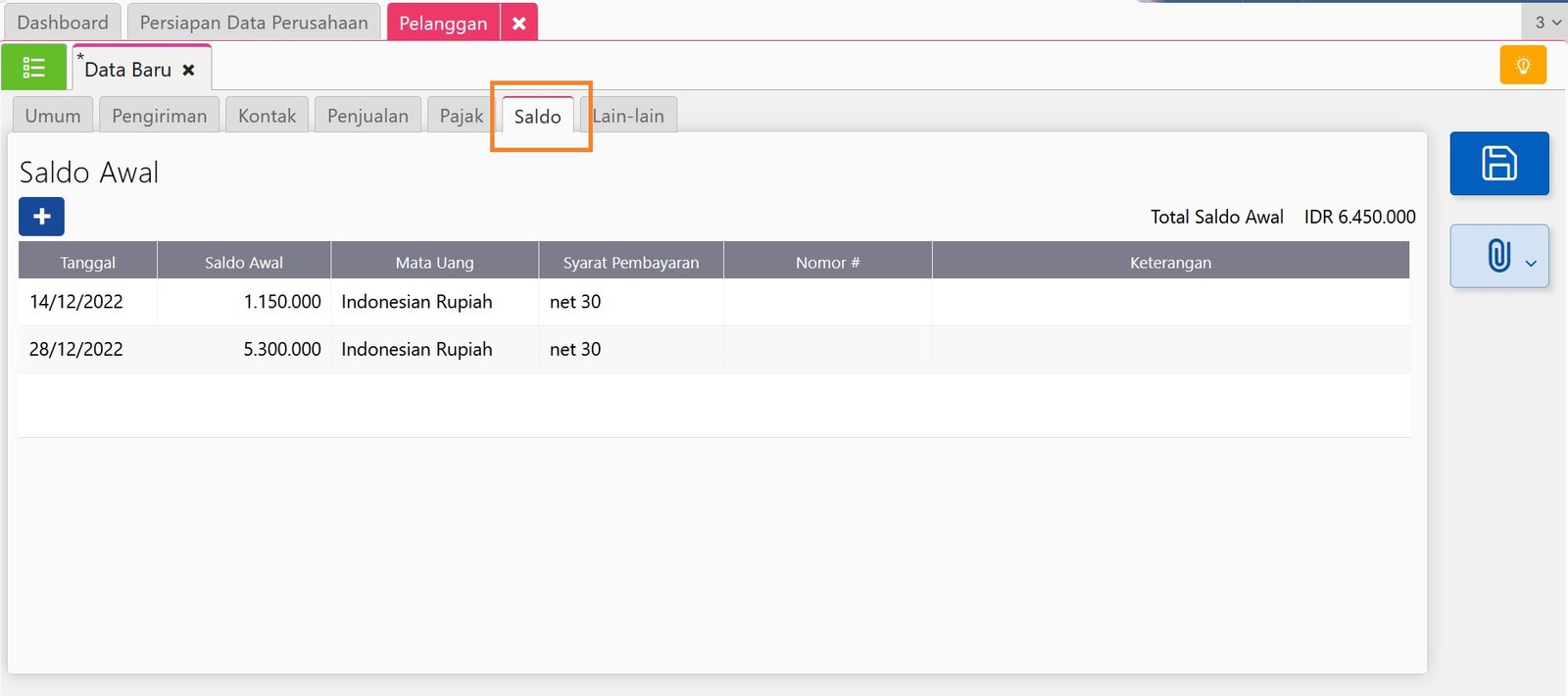Switch to the Lain-lain tab
The width and height of the screenshot is (1568, 696).
click(x=629, y=116)
